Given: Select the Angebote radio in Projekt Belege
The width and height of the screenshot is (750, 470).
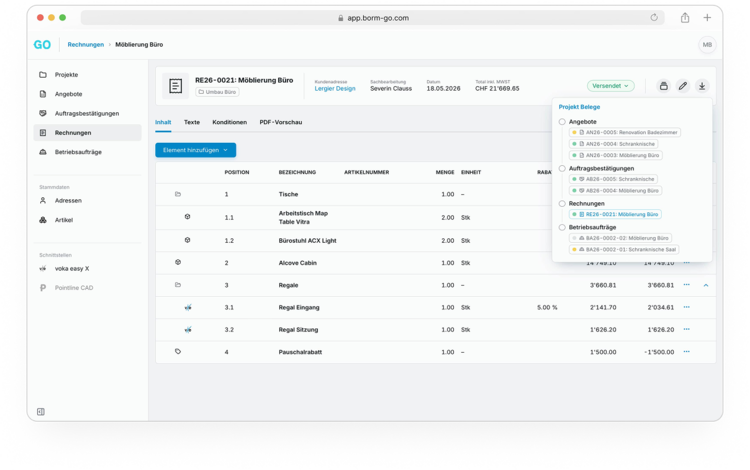Looking at the screenshot, I should click(562, 122).
